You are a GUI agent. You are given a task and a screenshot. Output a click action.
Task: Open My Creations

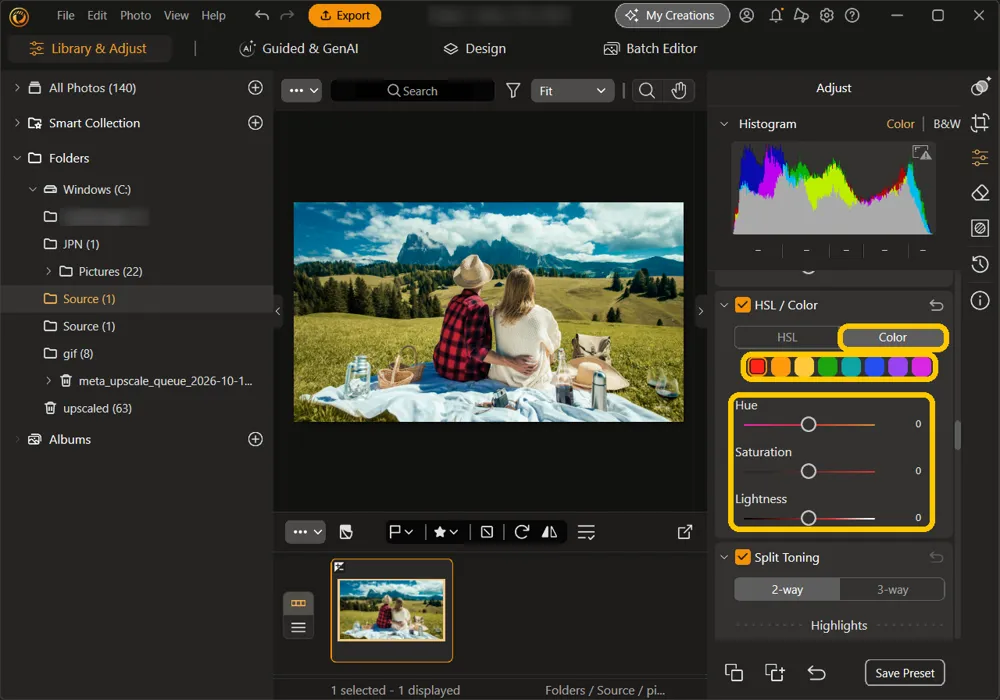(x=672, y=15)
